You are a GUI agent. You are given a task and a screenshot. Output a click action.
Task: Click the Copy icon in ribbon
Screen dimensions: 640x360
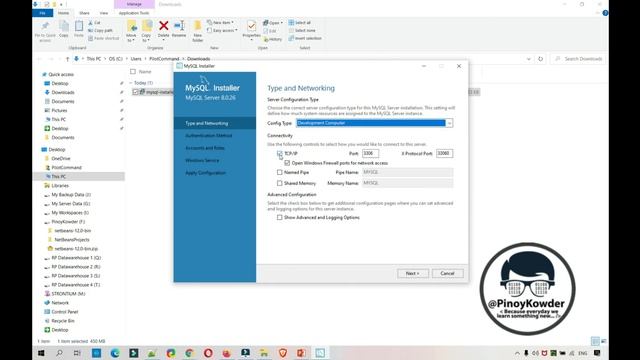64,27
